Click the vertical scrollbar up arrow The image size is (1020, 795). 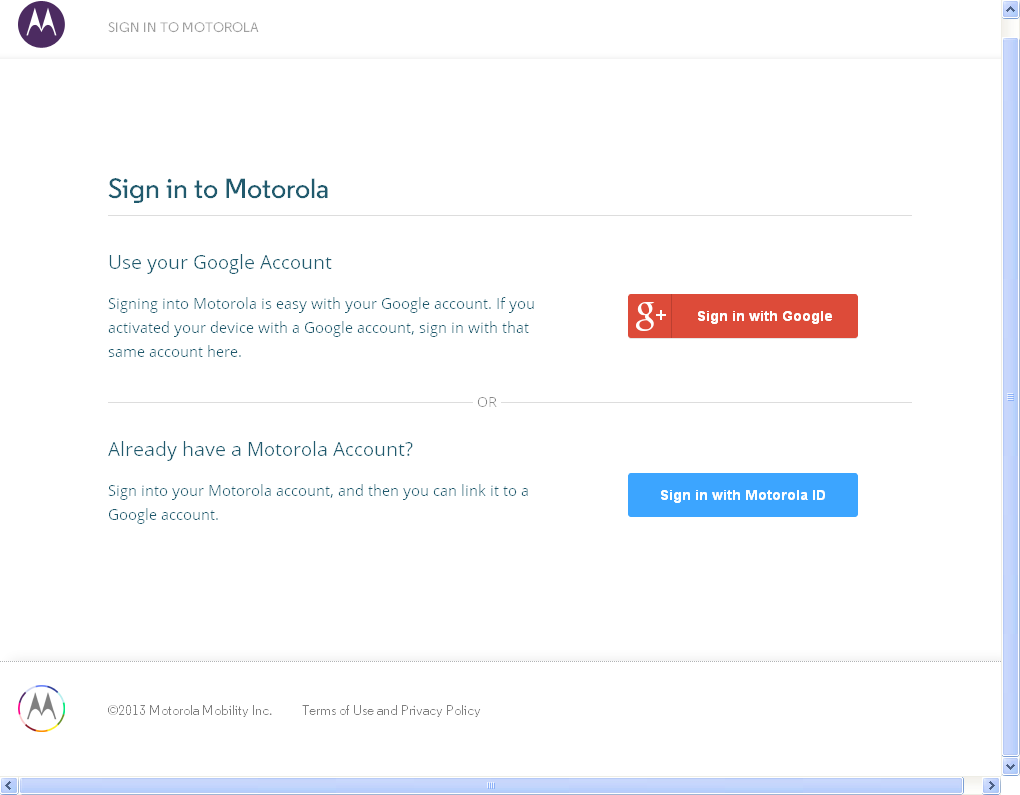click(x=1010, y=9)
